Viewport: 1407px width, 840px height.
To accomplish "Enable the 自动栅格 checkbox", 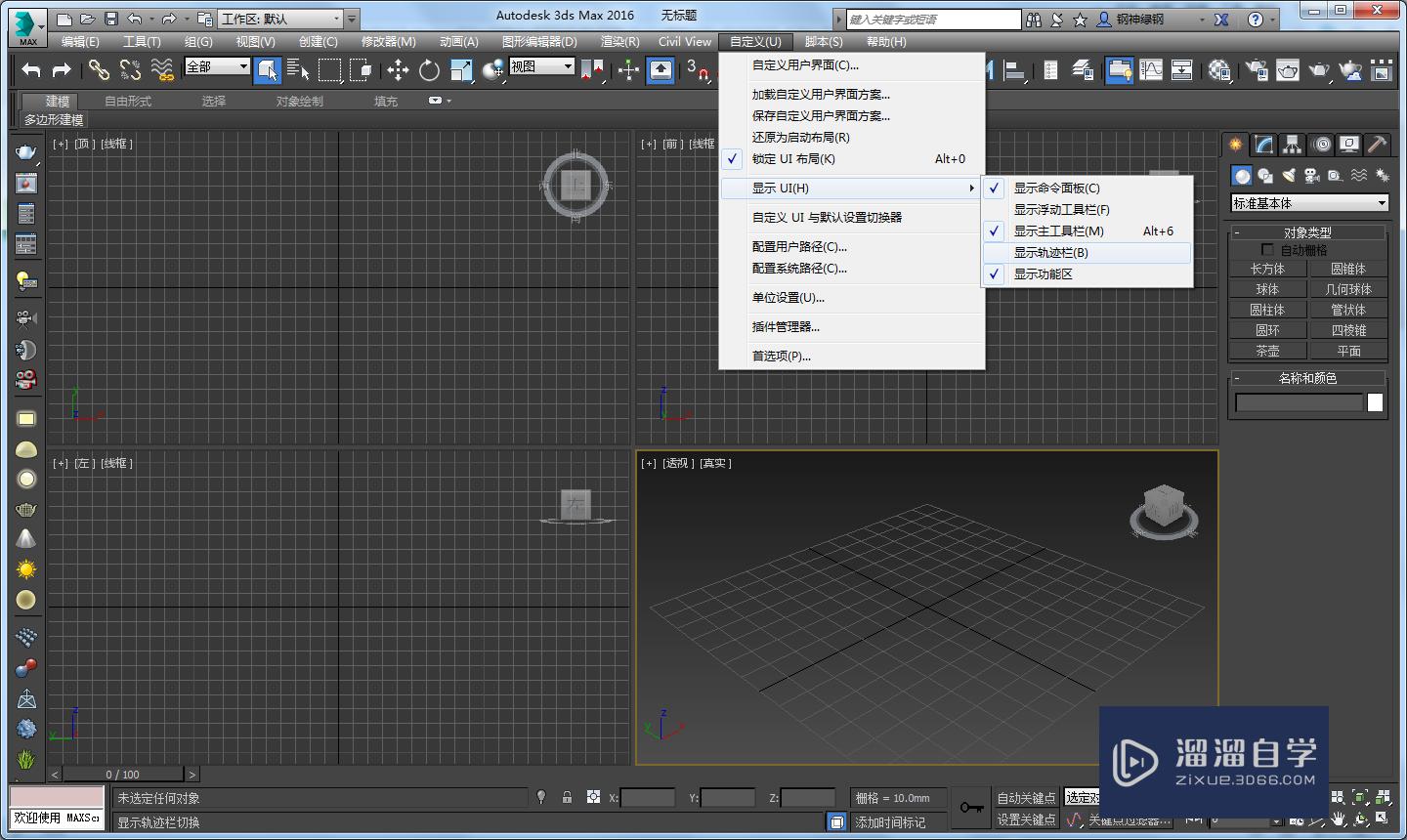I will pyautogui.click(x=1268, y=250).
